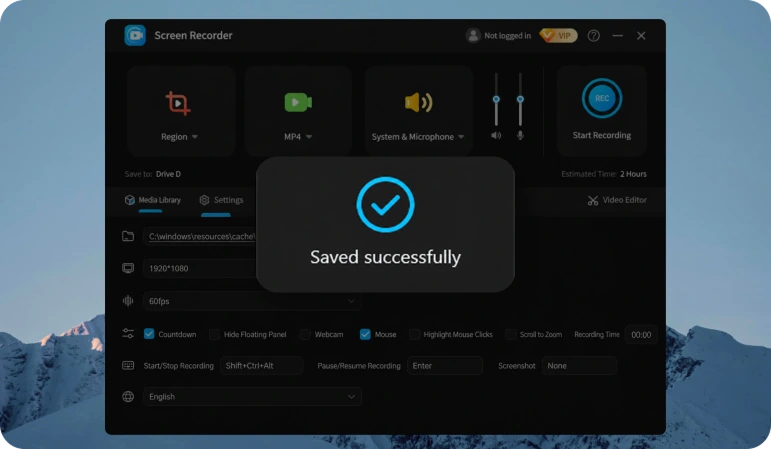Uncheck the Countdown checkbox
The width and height of the screenshot is (771, 449).
[149, 334]
